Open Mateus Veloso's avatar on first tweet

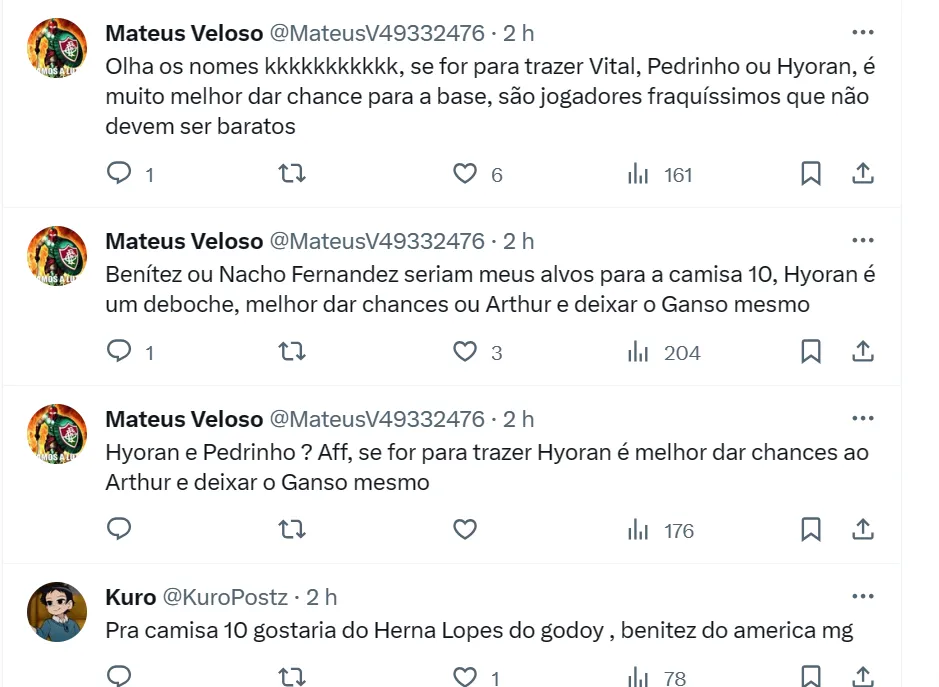(x=56, y=48)
